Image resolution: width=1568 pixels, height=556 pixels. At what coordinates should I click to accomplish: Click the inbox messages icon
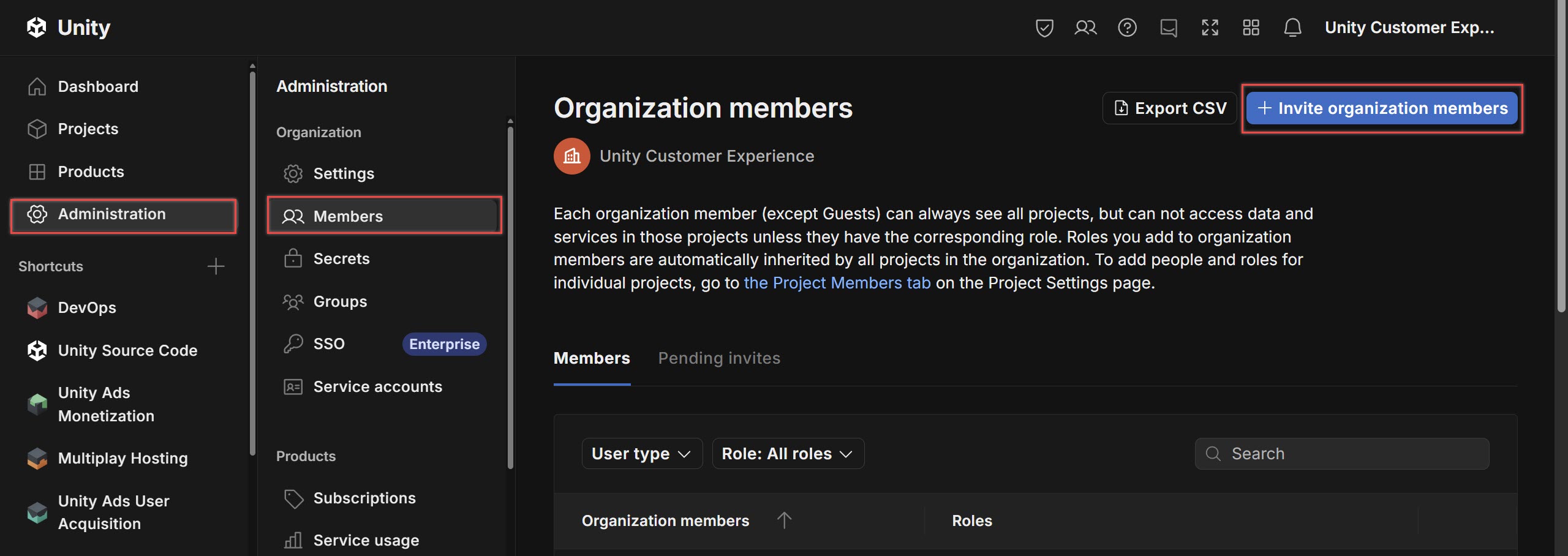coord(1169,28)
